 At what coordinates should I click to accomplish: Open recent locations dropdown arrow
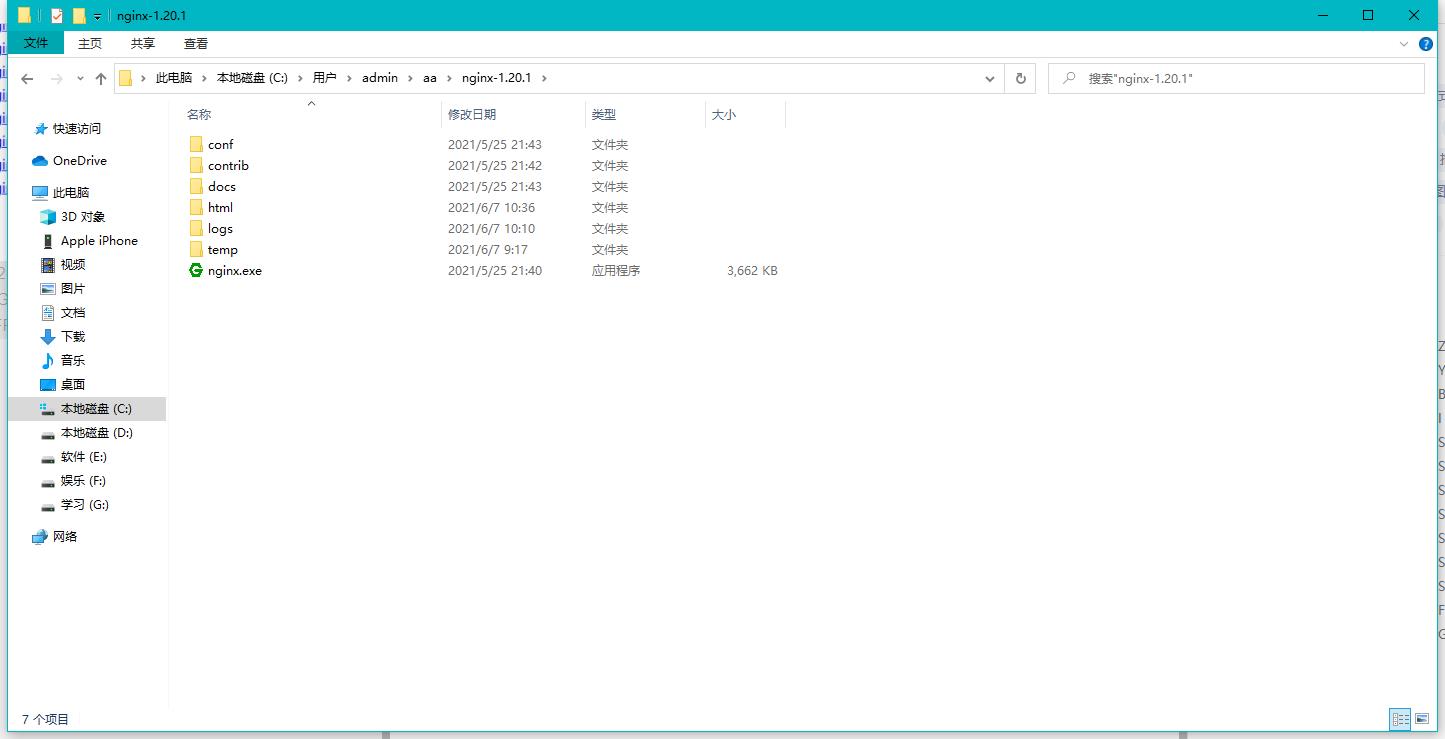click(78, 78)
